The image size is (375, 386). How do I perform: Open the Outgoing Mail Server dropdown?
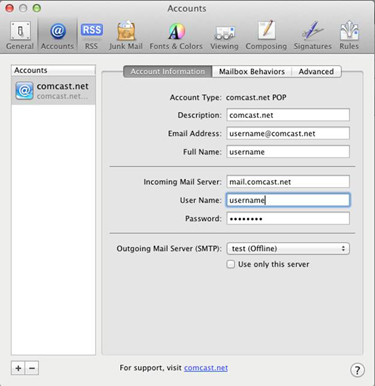tap(288, 248)
